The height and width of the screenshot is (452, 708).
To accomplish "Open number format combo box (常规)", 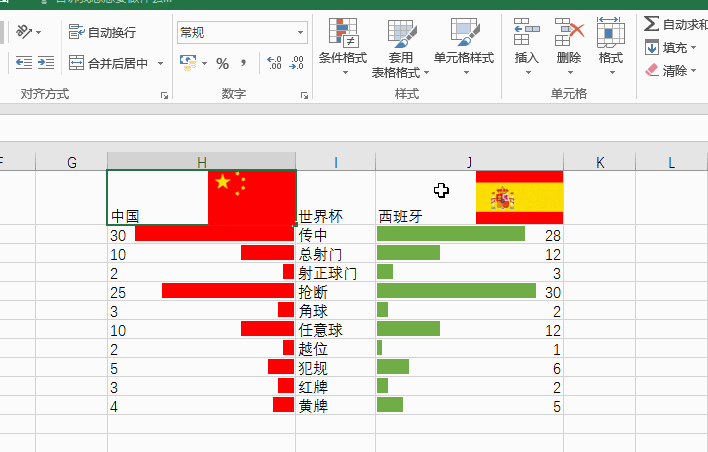I will coord(242,33).
